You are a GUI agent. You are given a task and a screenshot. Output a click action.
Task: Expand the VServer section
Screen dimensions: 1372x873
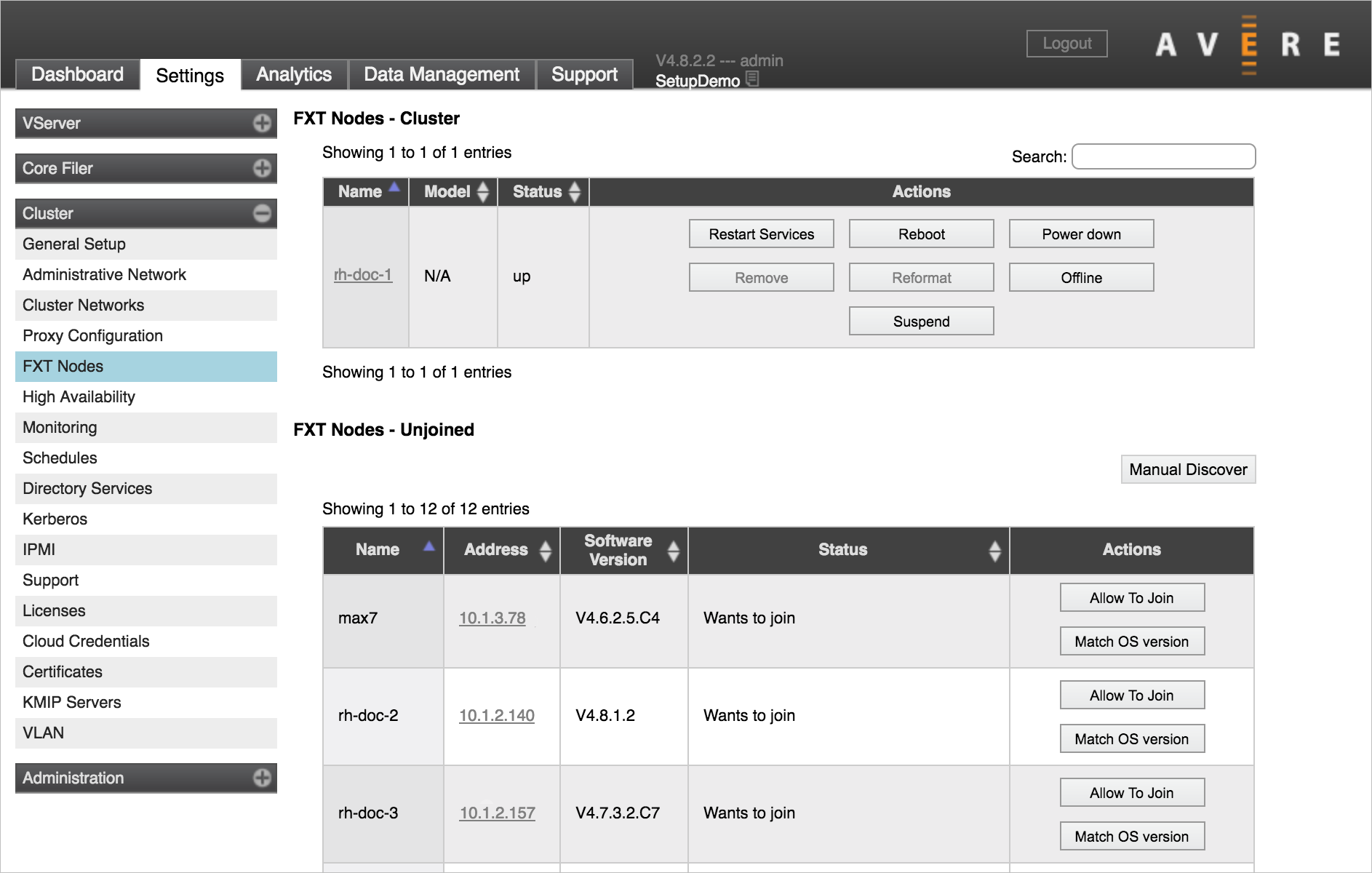(x=261, y=123)
